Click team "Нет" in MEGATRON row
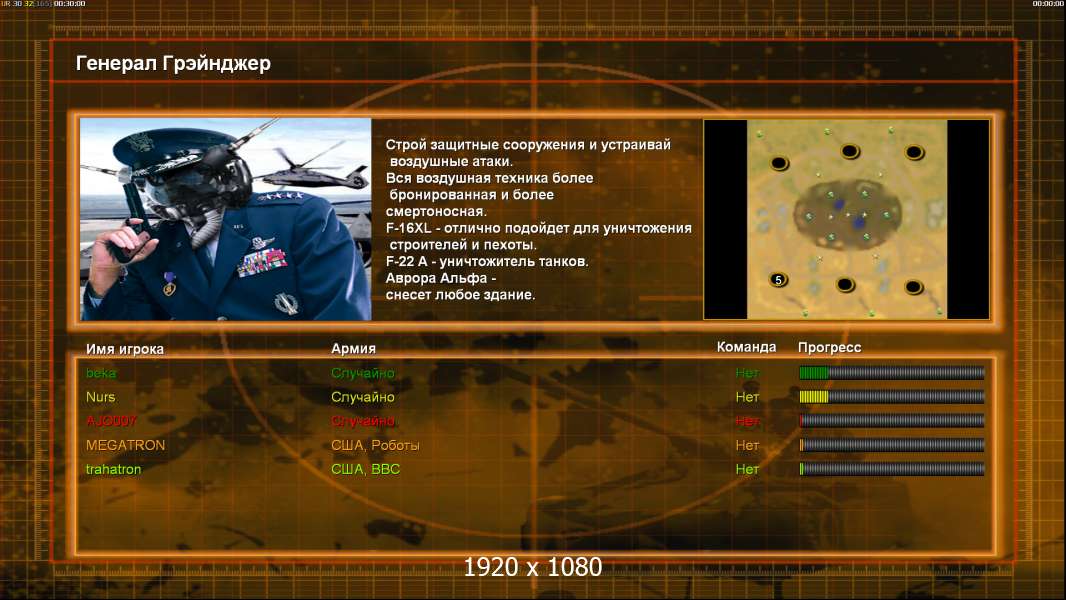 pyautogui.click(x=747, y=445)
